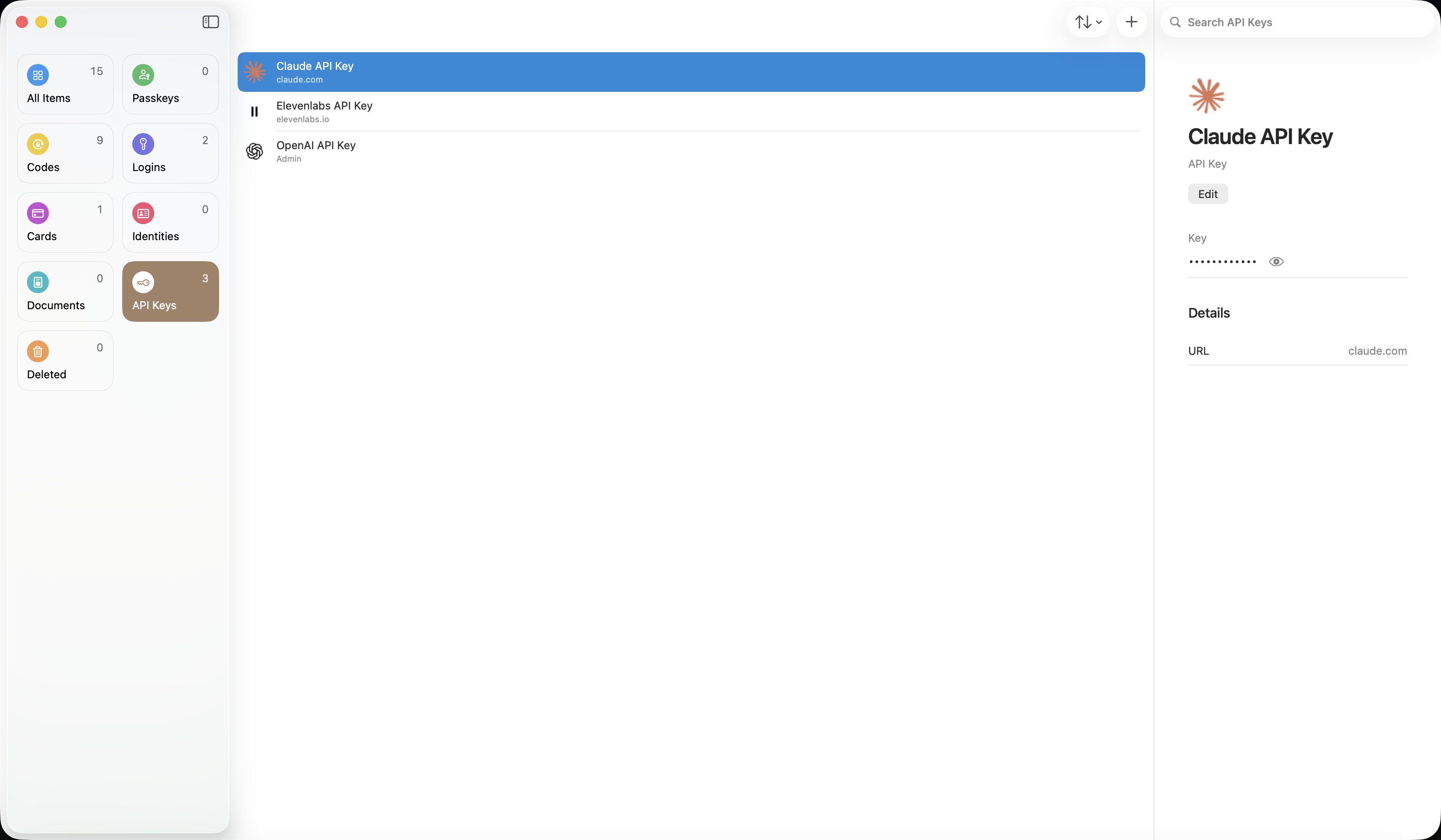This screenshot has height=840, width=1441.
Task: Click the large Claude logo in details
Action: point(1207,96)
